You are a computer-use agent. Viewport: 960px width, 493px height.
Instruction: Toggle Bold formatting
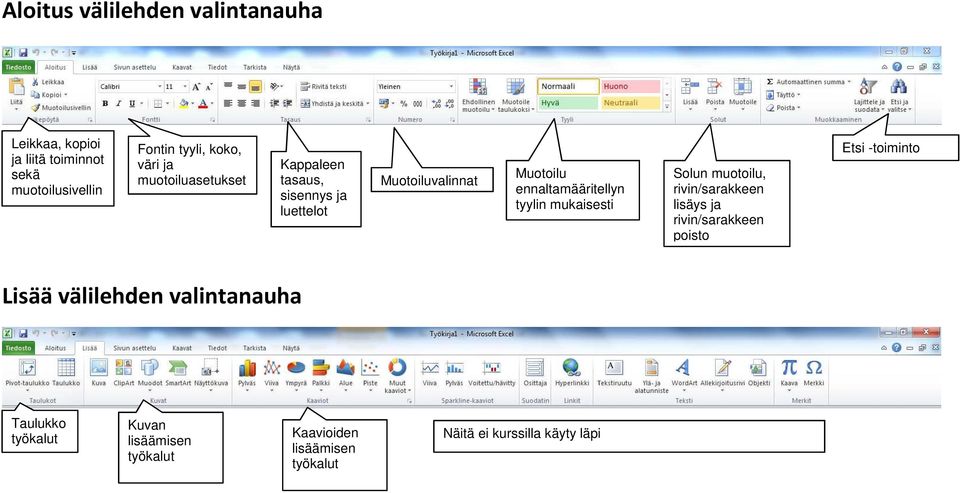pos(105,103)
